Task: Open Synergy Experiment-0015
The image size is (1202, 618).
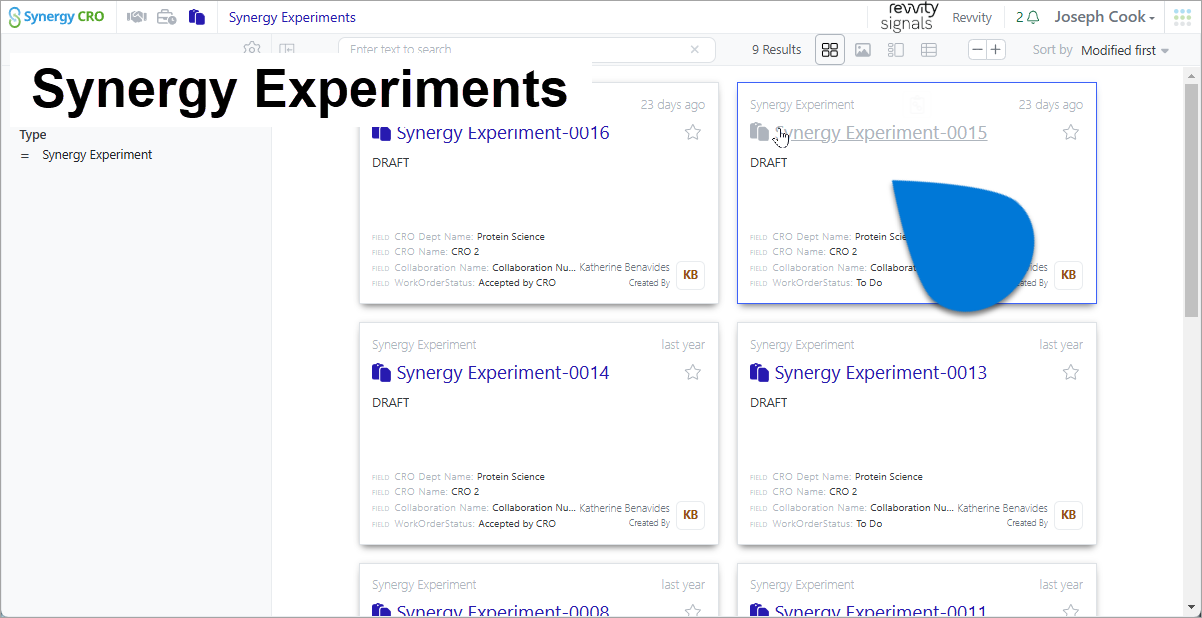Action: click(x=881, y=133)
